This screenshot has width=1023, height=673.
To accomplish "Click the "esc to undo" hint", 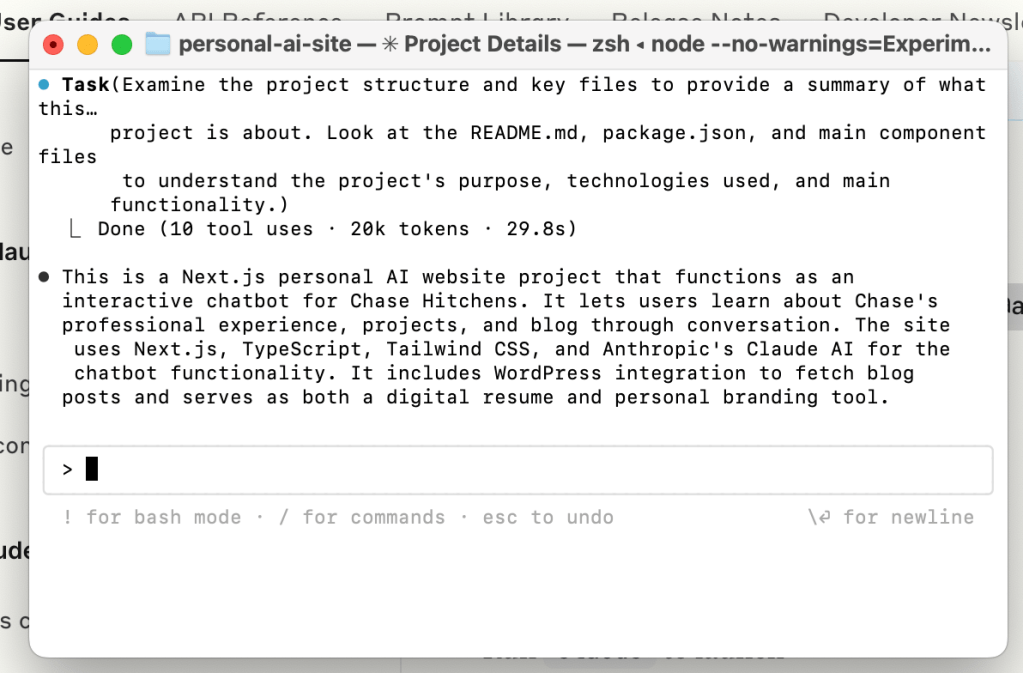I will coord(548,517).
